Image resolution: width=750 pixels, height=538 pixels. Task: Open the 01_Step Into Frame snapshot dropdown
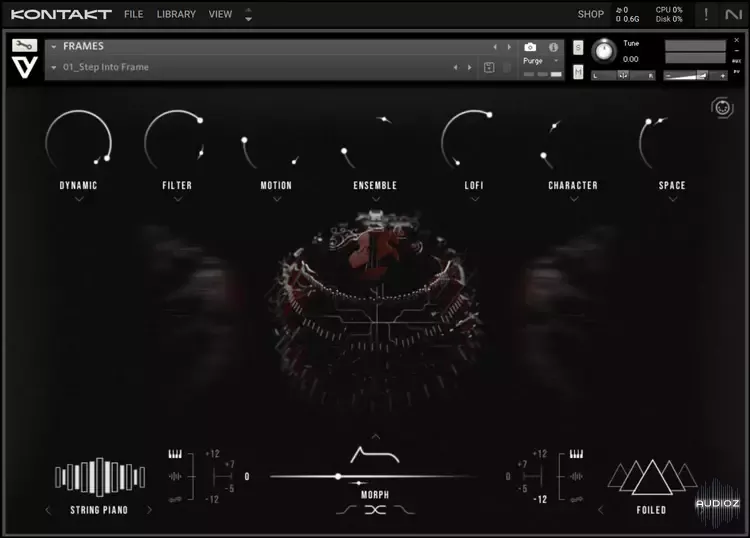(54, 67)
